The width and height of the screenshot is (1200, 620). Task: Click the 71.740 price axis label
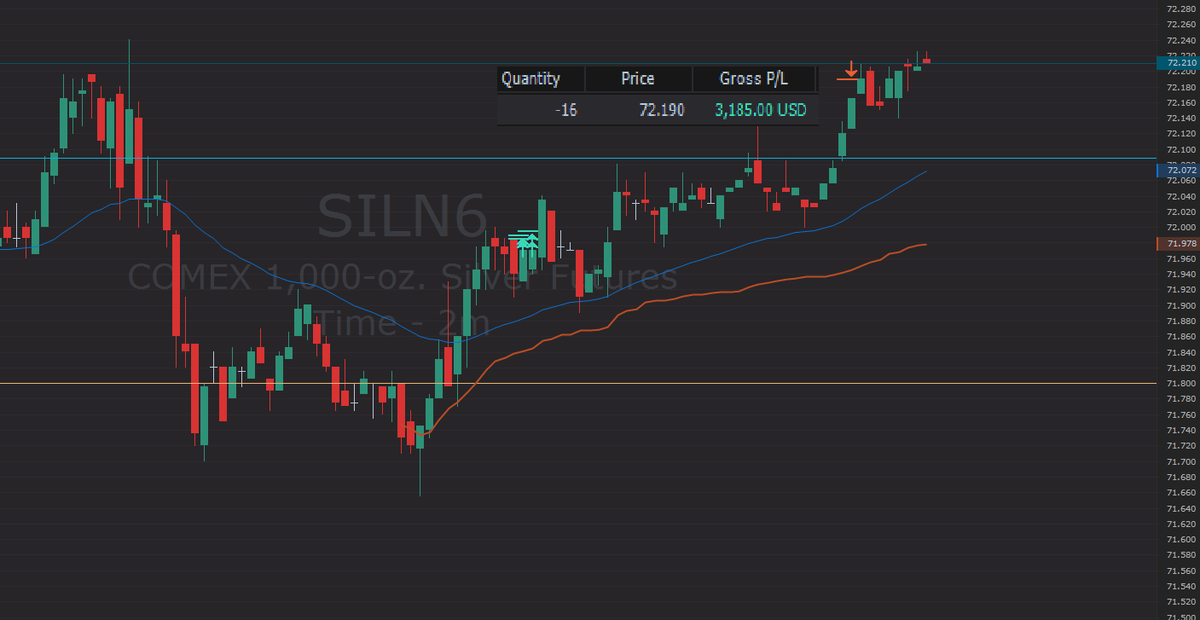click(1181, 430)
